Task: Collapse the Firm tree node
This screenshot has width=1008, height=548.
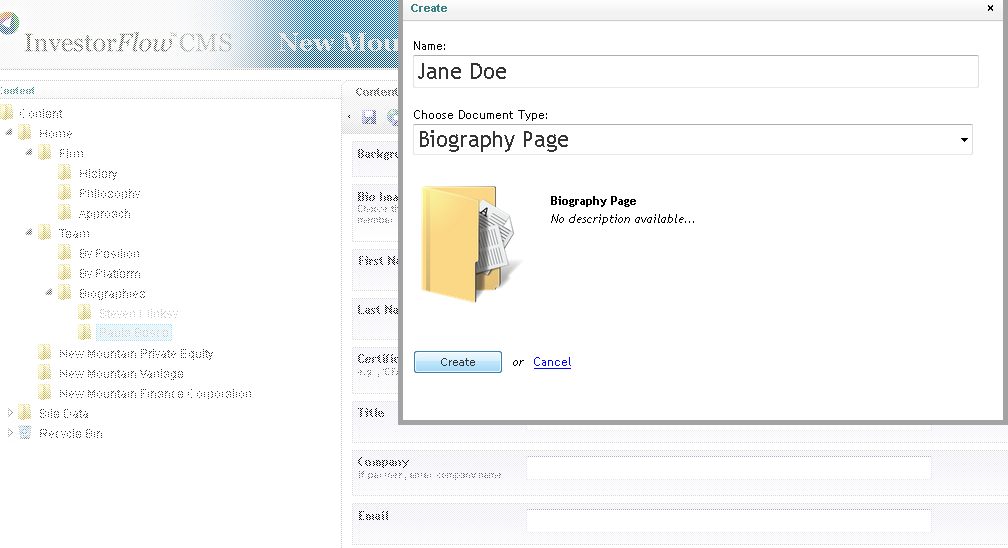Action: 29,152
